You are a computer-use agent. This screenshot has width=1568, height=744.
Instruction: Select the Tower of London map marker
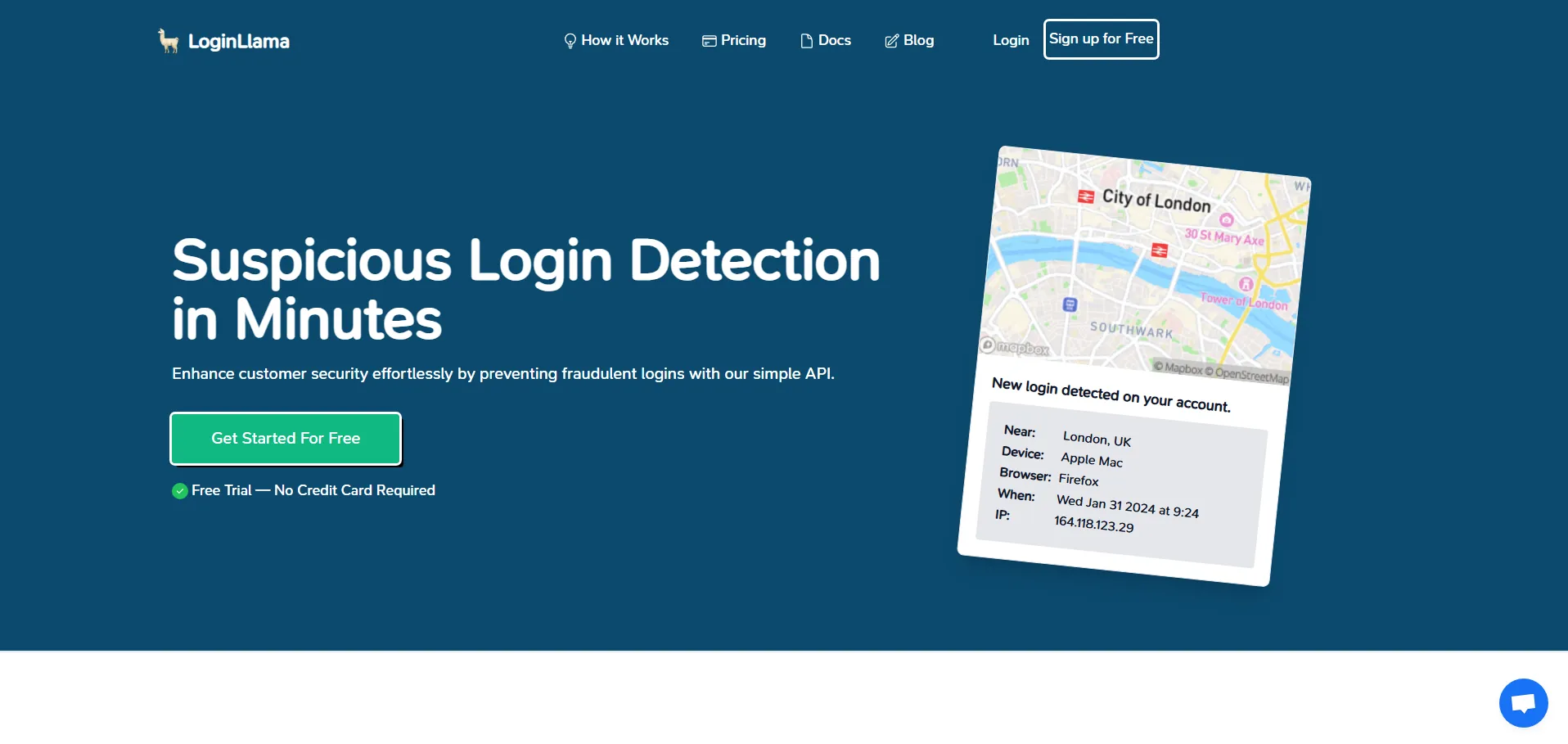[1246, 284]
